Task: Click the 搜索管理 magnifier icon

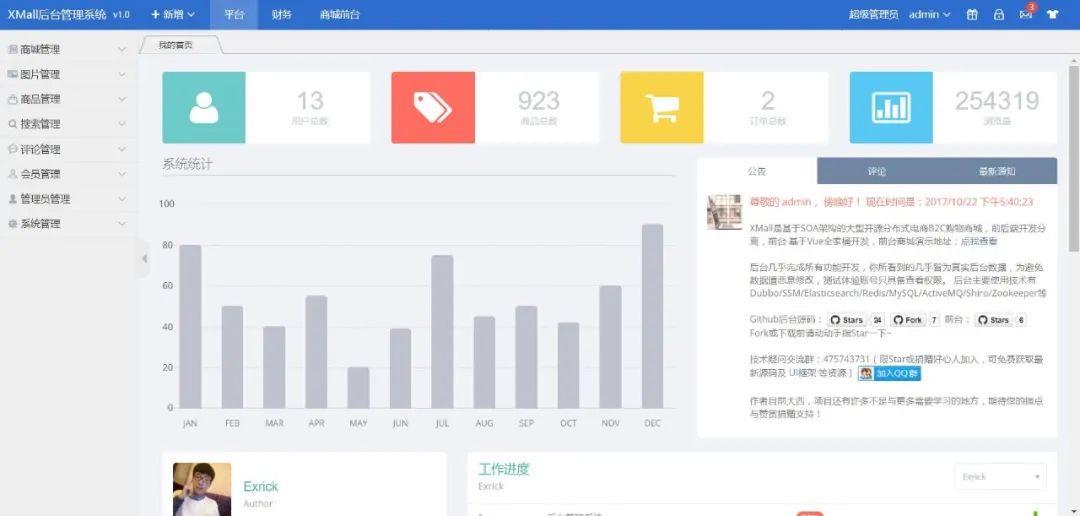Action: pyautogui.click(x=12, y=124)
